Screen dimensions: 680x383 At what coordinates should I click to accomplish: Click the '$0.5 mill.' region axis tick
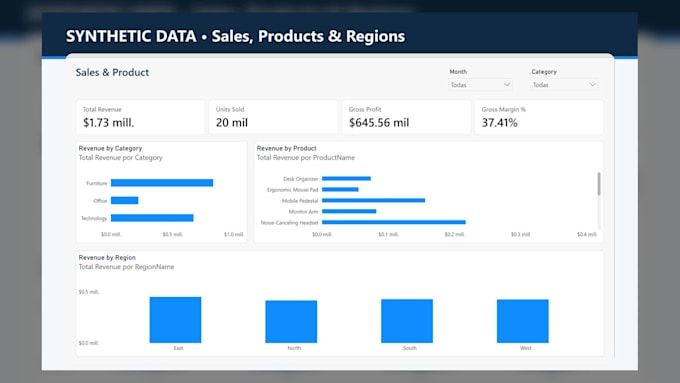coord(89,292)
